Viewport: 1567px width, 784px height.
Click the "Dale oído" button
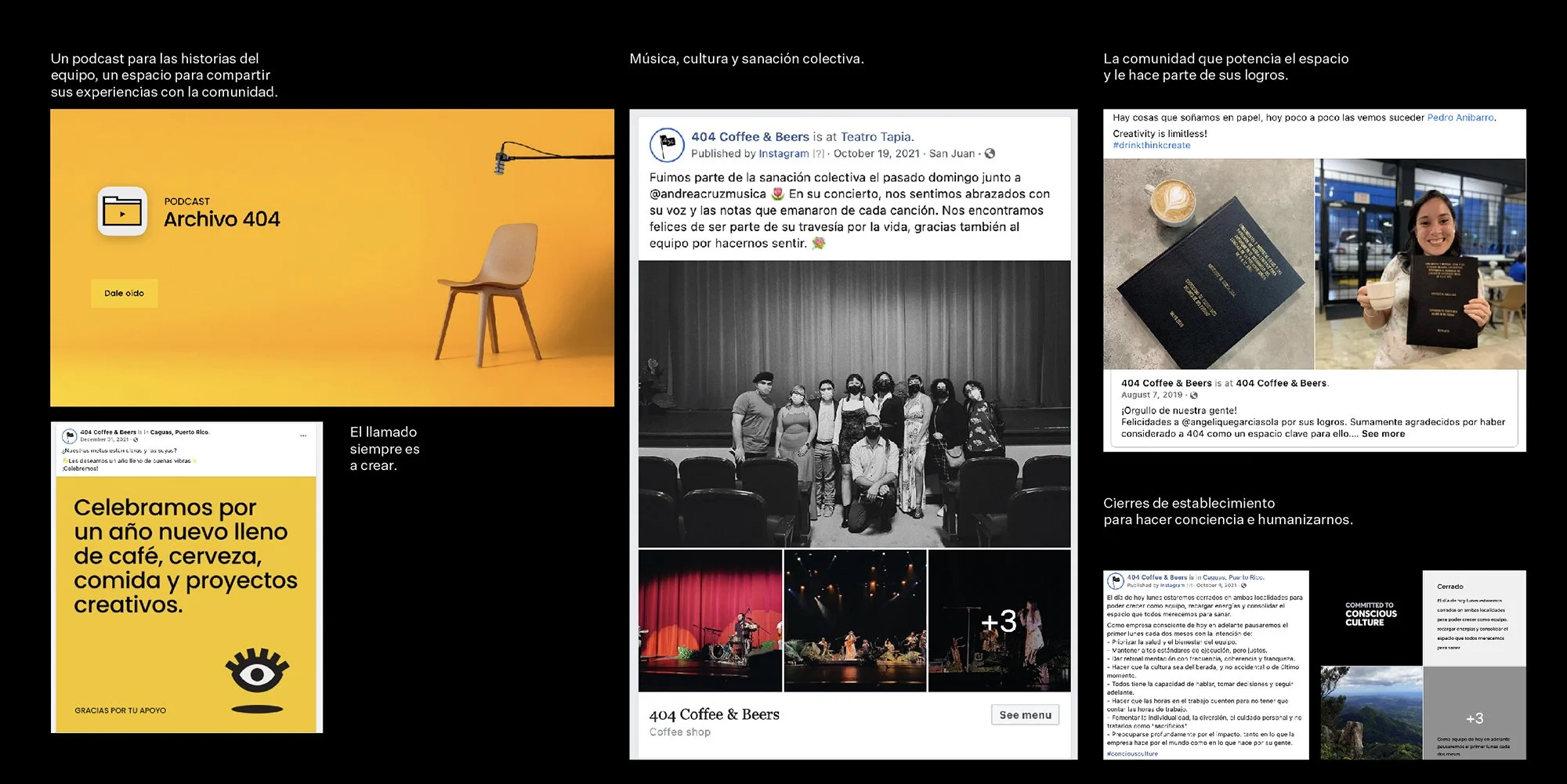click(124, 294)
